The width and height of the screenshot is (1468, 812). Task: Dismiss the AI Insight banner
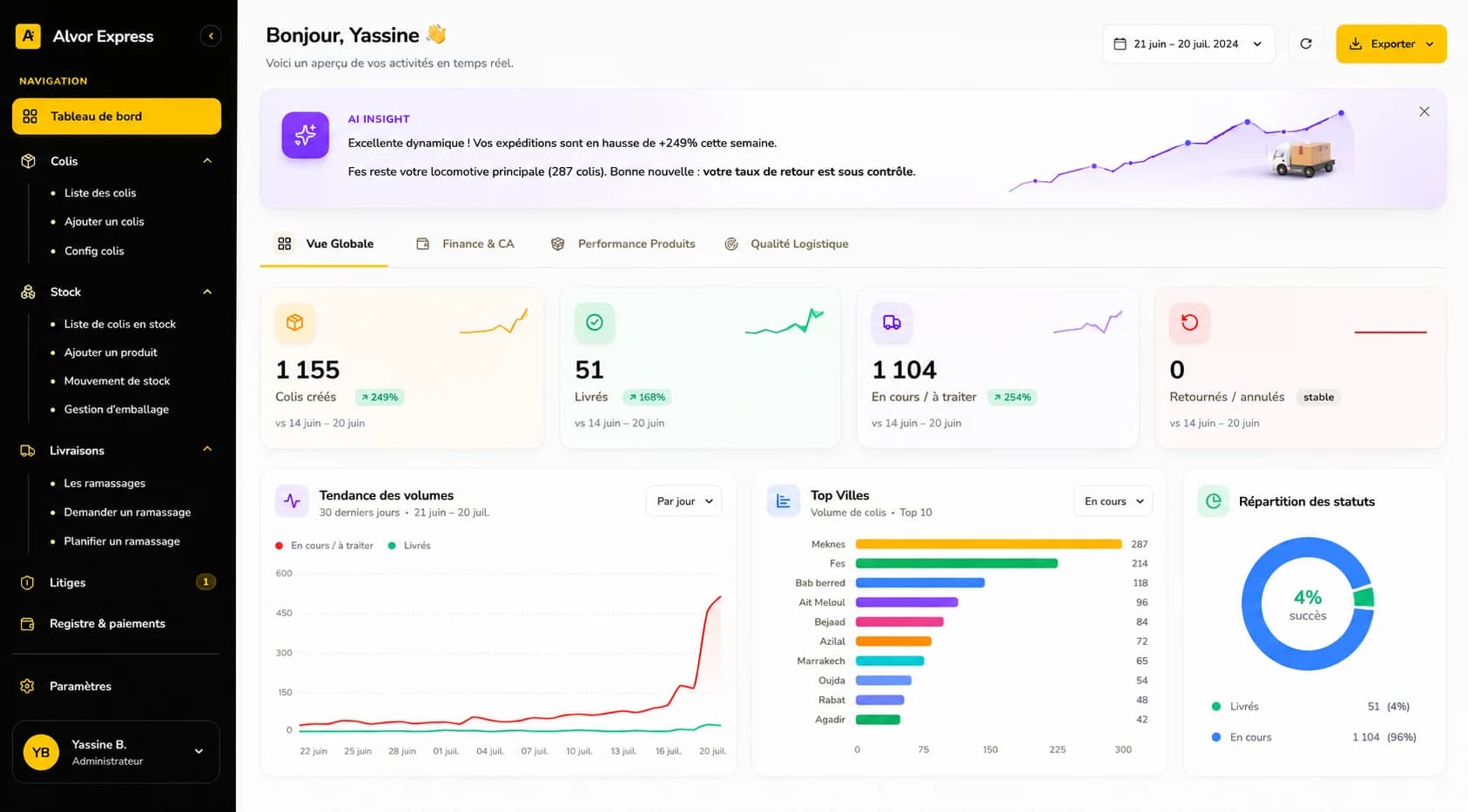point(1424,111)
